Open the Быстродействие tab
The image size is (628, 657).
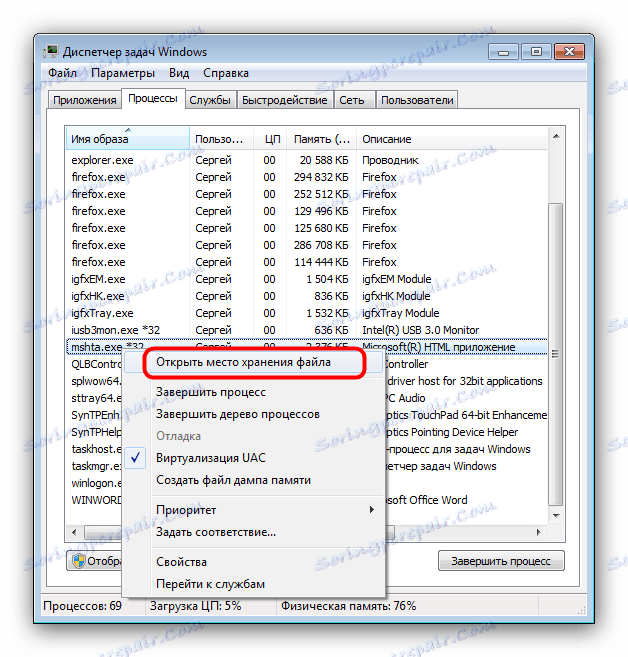click(x=284, y=100)
